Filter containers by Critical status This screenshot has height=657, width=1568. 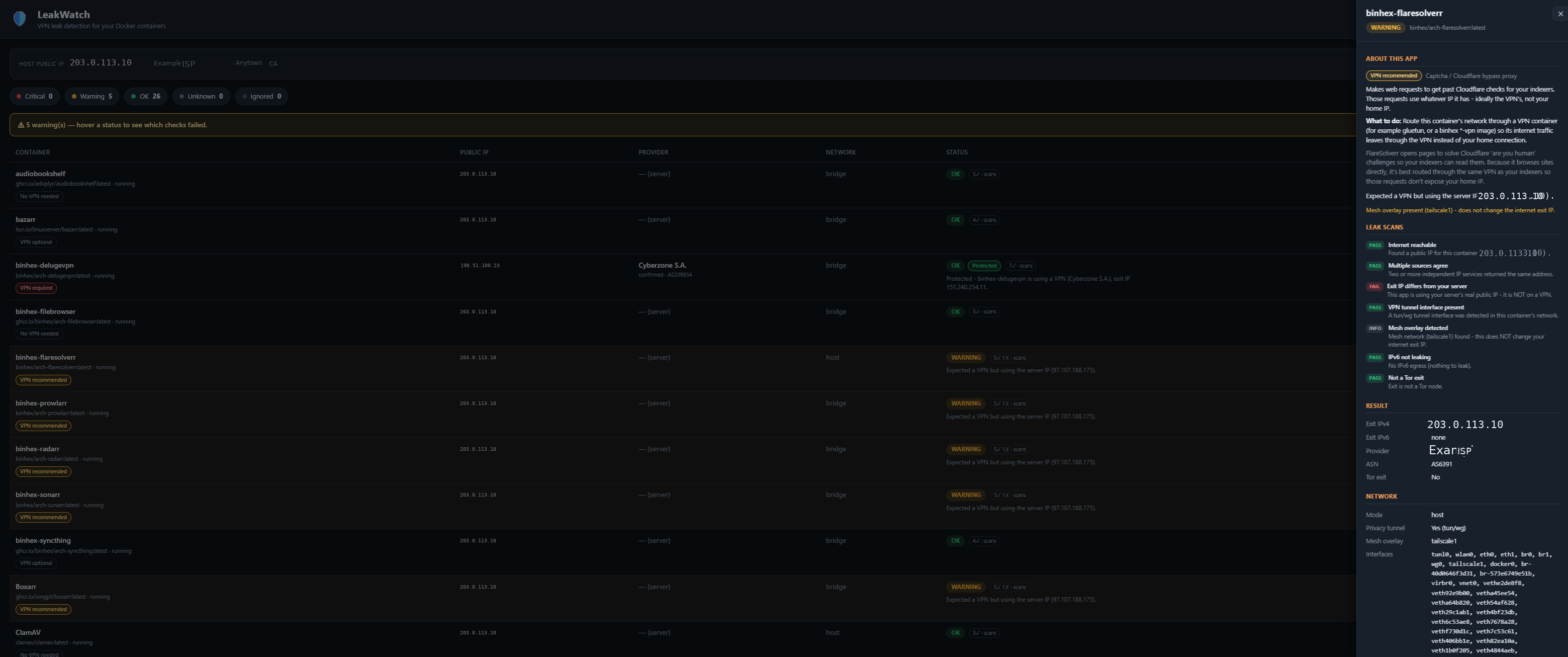click(35, 96)
